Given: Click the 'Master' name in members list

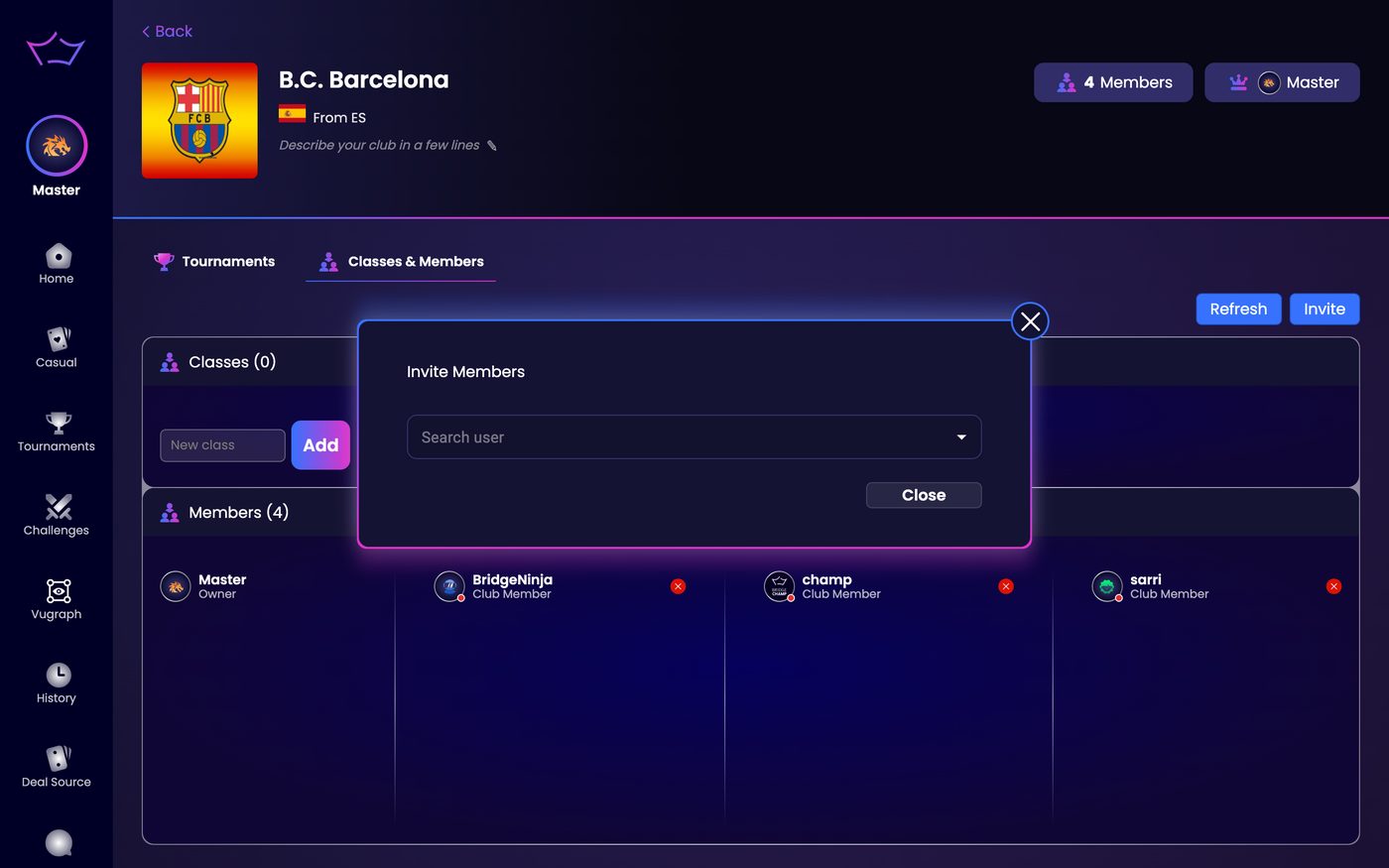Looking at the screenshot, I should point(222,579).
